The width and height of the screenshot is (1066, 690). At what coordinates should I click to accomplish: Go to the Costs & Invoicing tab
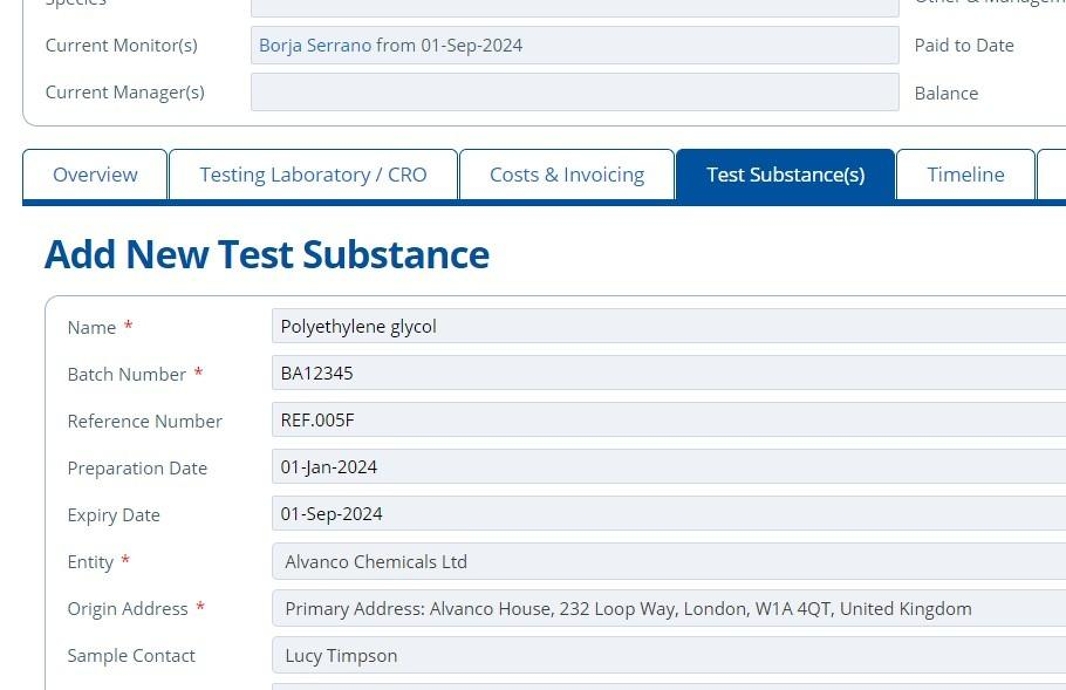(x=566, y=174)
